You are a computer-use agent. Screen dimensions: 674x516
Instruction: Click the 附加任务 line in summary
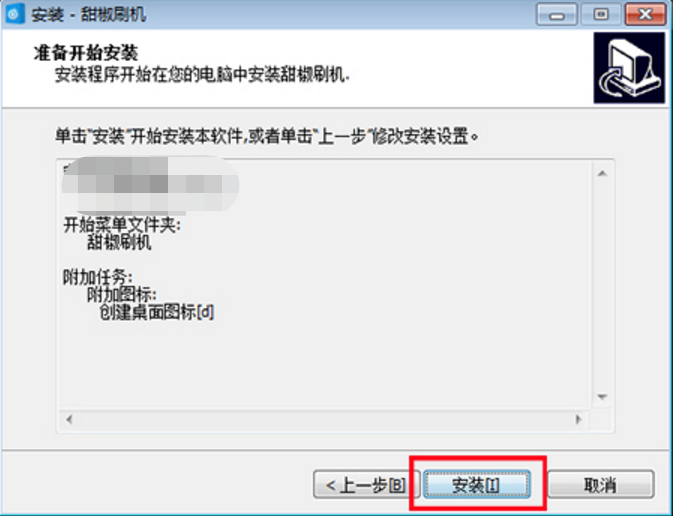98,277
